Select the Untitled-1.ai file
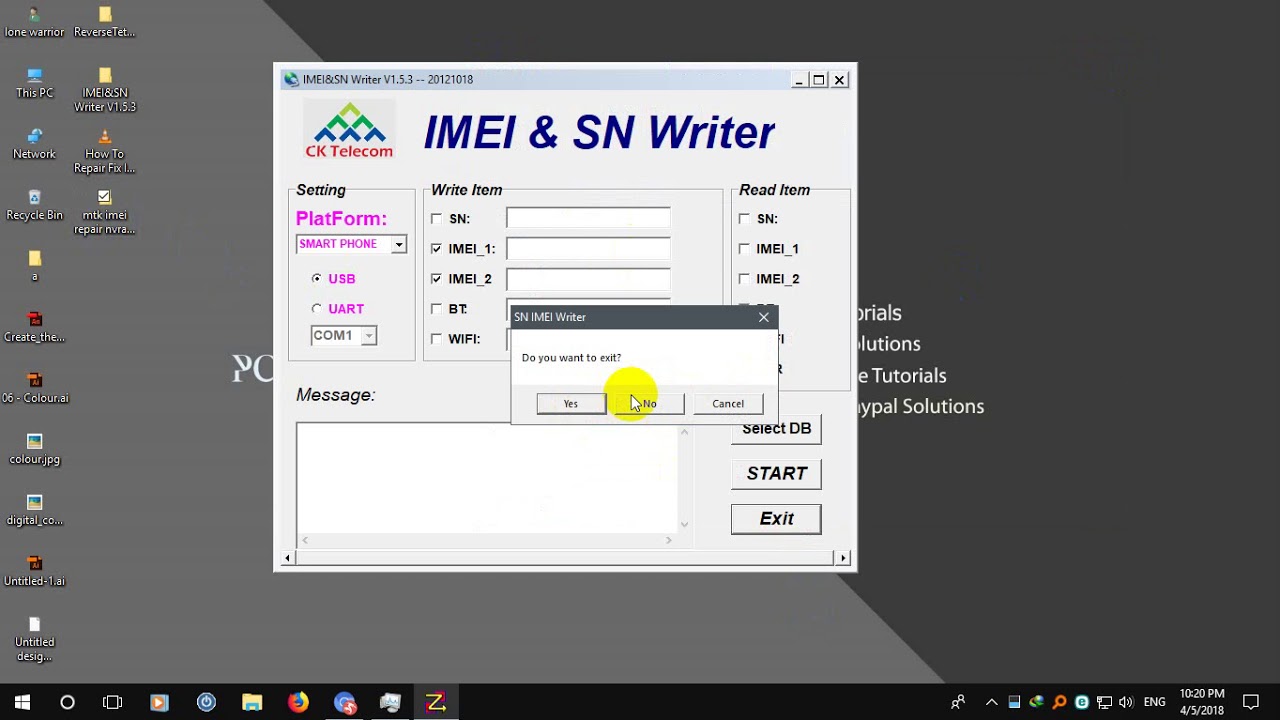The height and width of the screenshot is (720, 1280). 34,571
